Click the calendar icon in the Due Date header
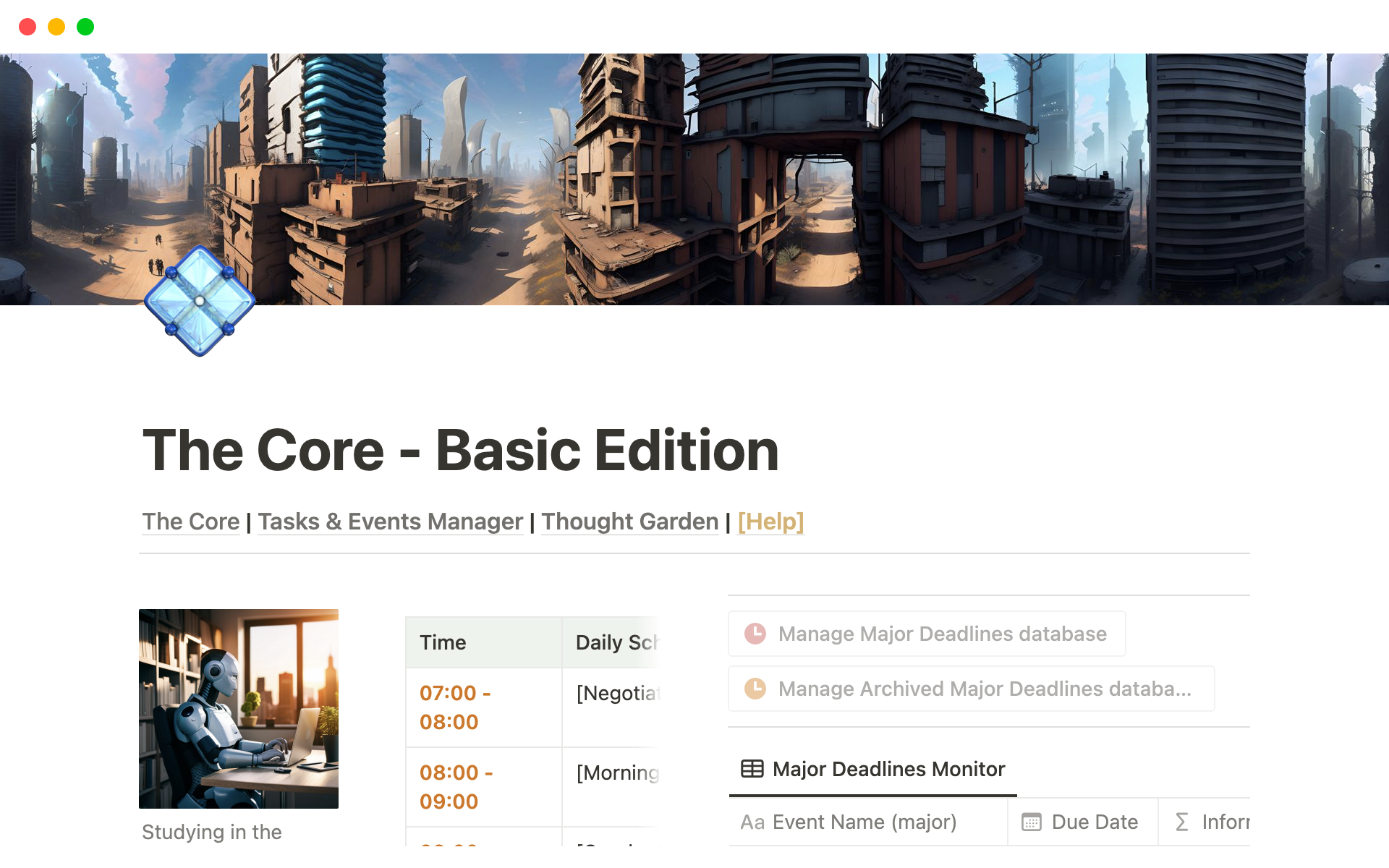 coord(1031,822)
